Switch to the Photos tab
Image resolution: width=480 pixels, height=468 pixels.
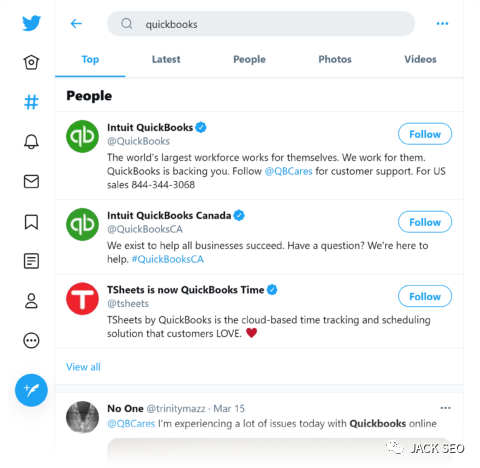point(335,59)
